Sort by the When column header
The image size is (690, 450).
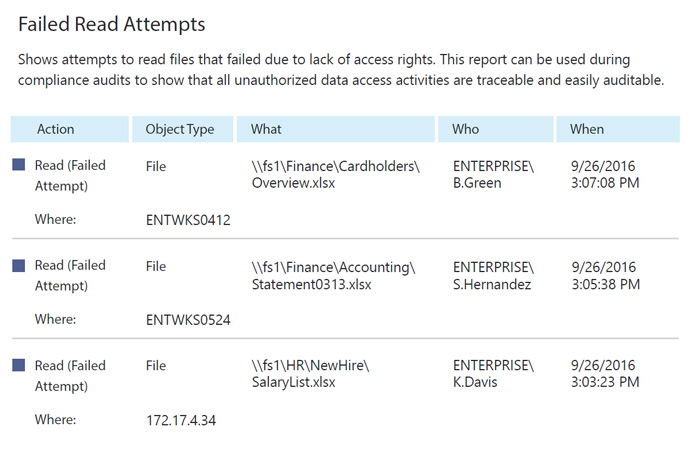click(618, 129)
